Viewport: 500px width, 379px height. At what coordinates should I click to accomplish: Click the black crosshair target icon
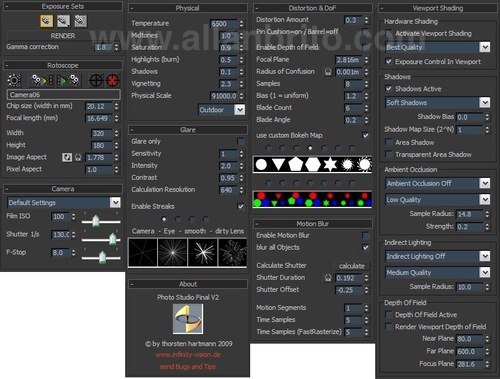(x=96, y=80)
